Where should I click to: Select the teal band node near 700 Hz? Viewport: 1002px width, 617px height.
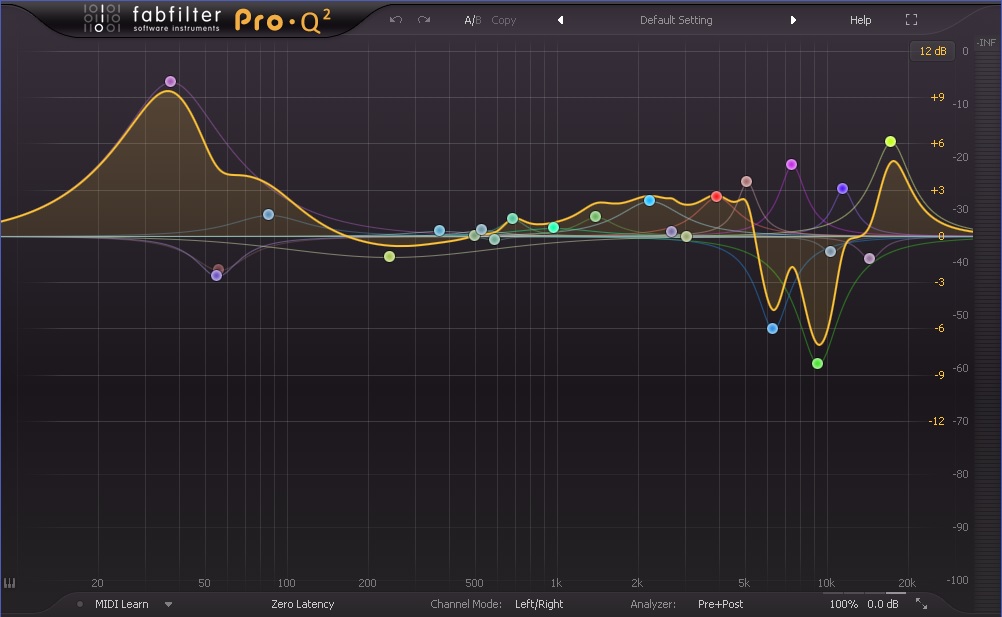pos(512,218)
